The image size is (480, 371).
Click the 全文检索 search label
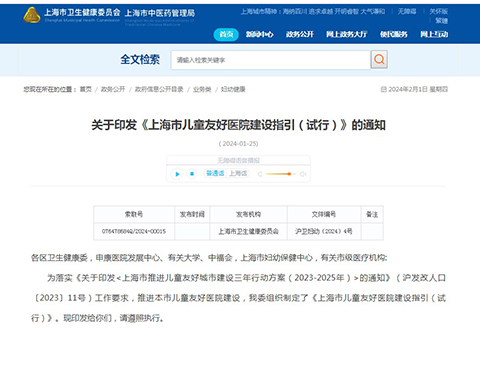[x=140, y=60]
